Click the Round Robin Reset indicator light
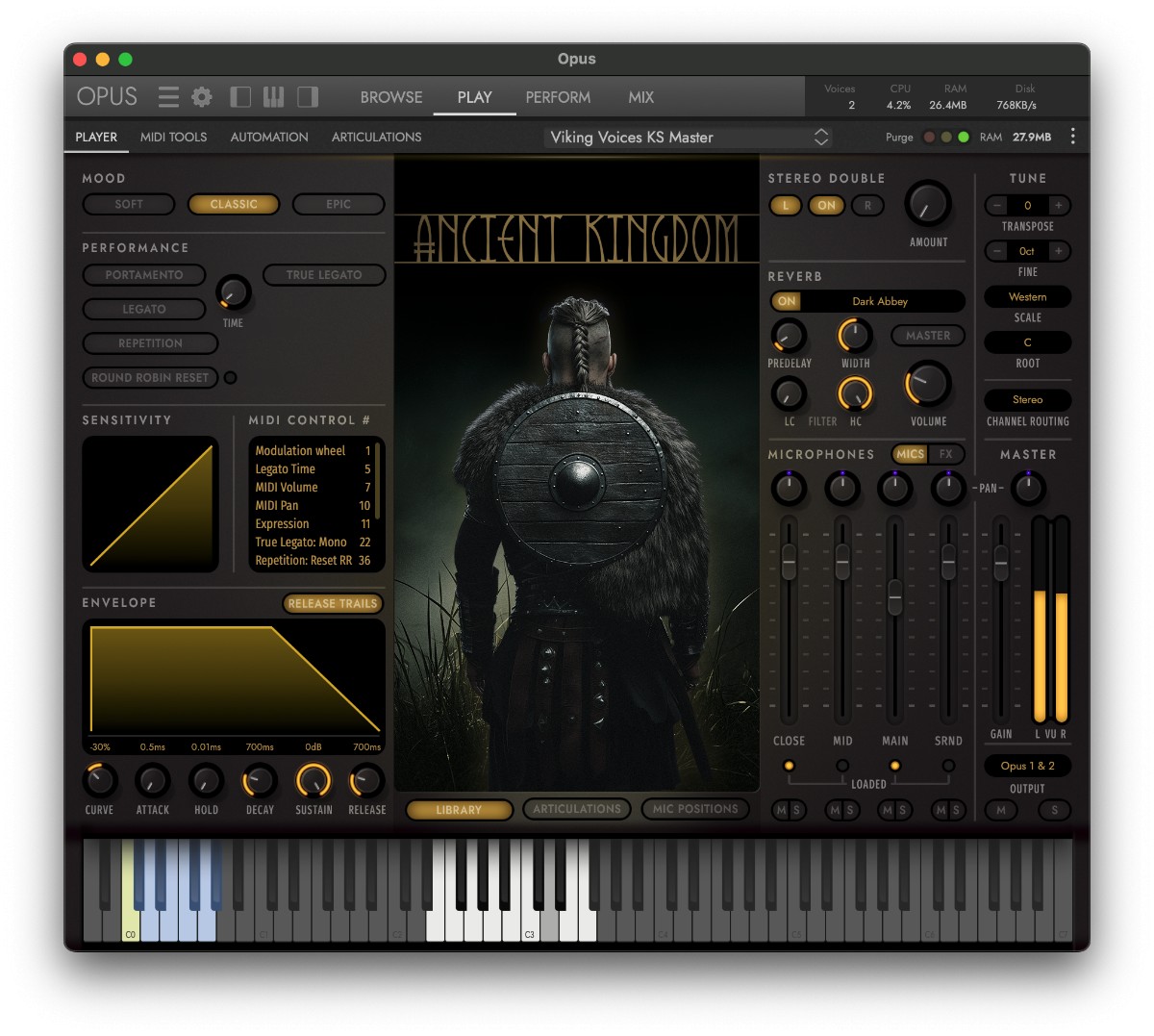This screenshot has width=1154, height=1036. (230, 378)
